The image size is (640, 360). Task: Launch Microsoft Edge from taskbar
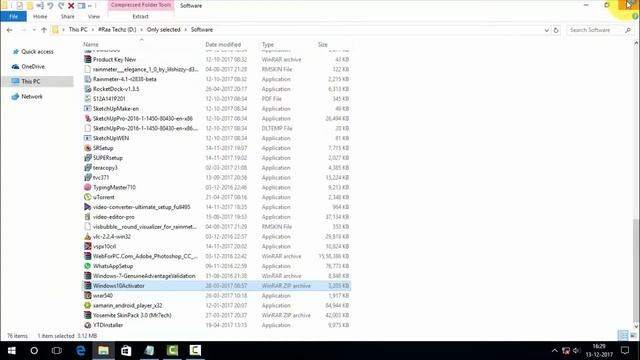[80, 351]
